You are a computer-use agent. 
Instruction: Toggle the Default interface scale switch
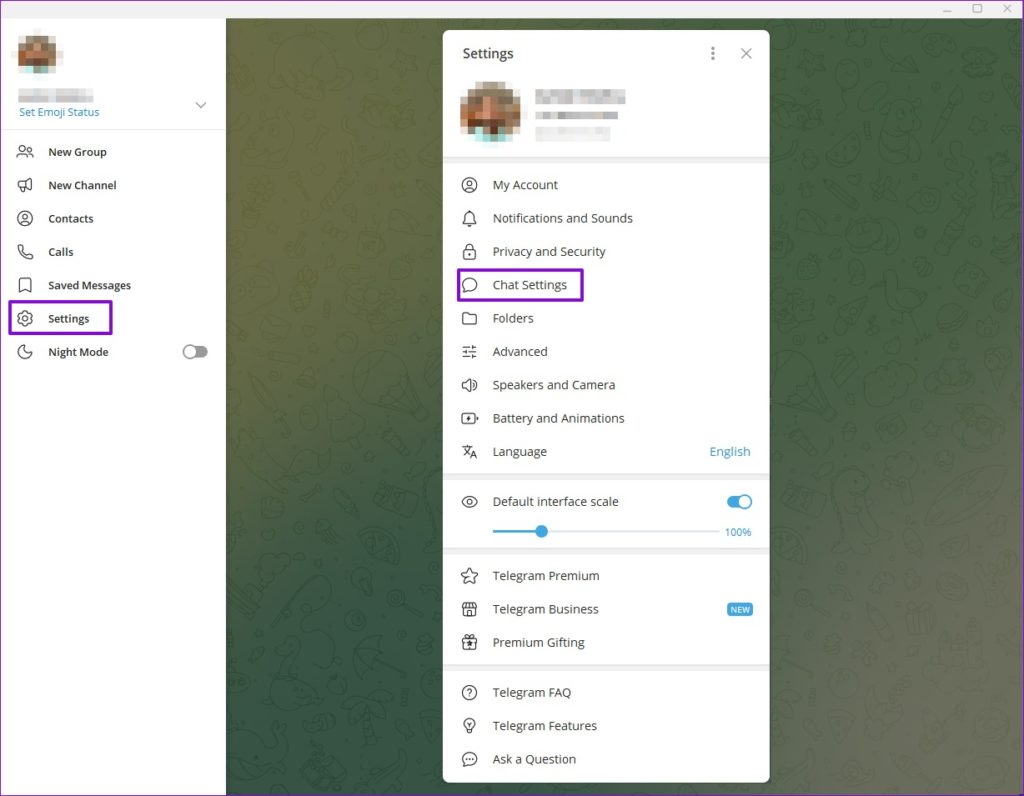coord(739,501)
